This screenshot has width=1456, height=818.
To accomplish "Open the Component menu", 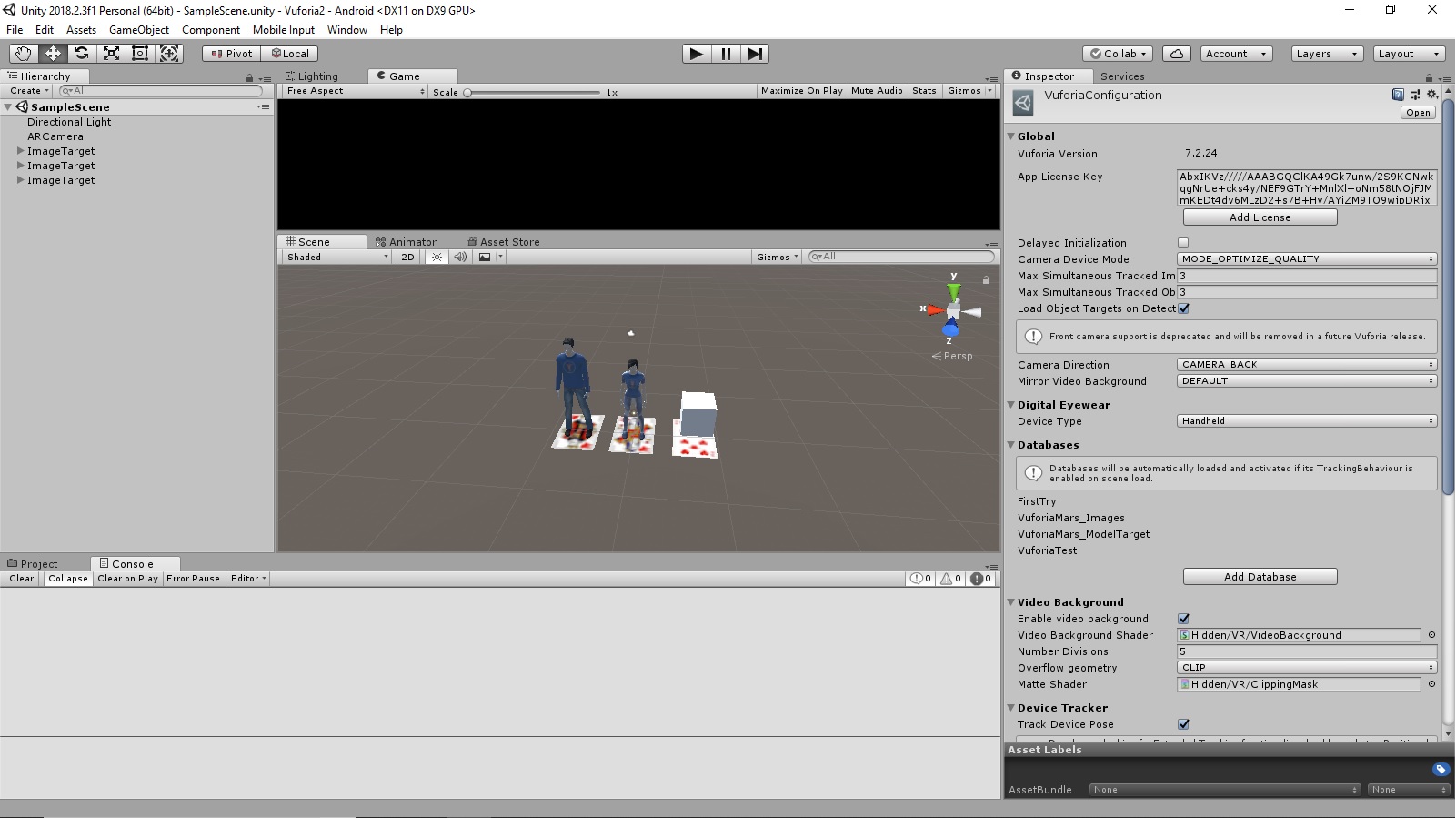I will [x=211, y=30].
